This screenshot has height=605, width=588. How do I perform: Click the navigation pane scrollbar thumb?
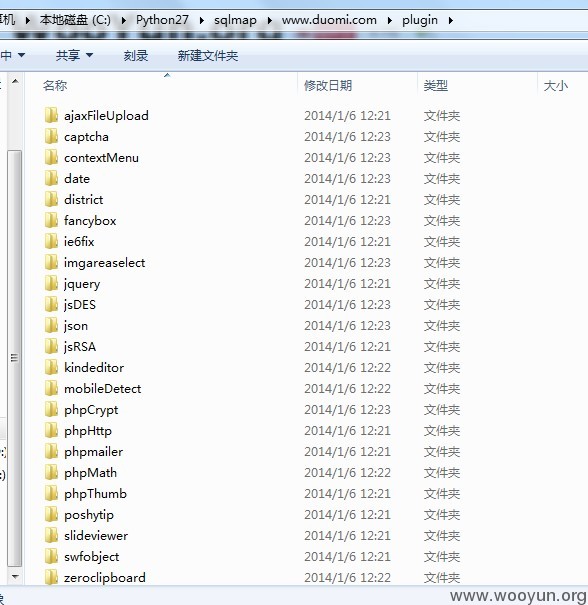pyautogui.click(x=15, y=358)
